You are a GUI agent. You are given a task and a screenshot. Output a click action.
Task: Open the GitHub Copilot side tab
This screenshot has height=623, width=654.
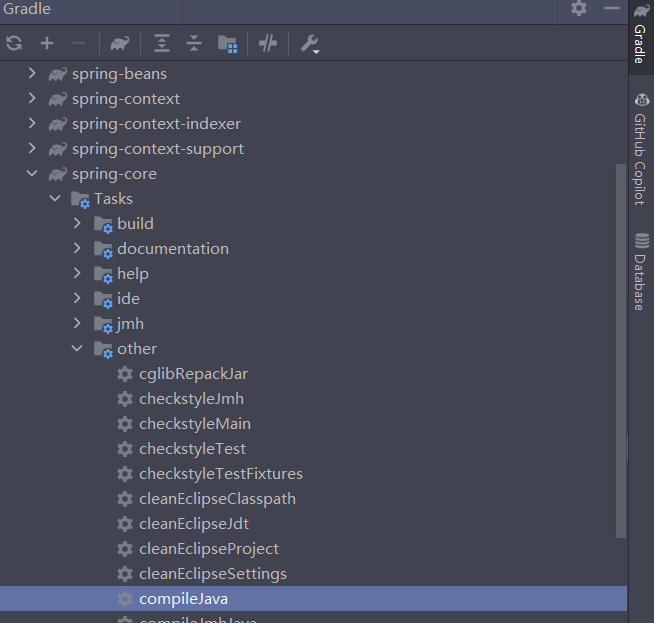click(x=641, y=149)
